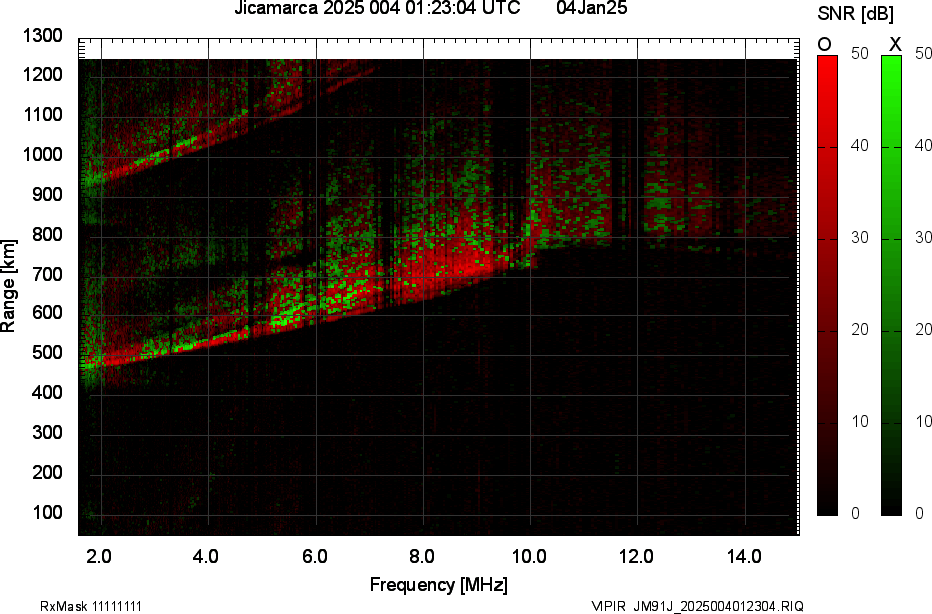Click the 'Range [km]' axis label

click(x=8, y=286)
